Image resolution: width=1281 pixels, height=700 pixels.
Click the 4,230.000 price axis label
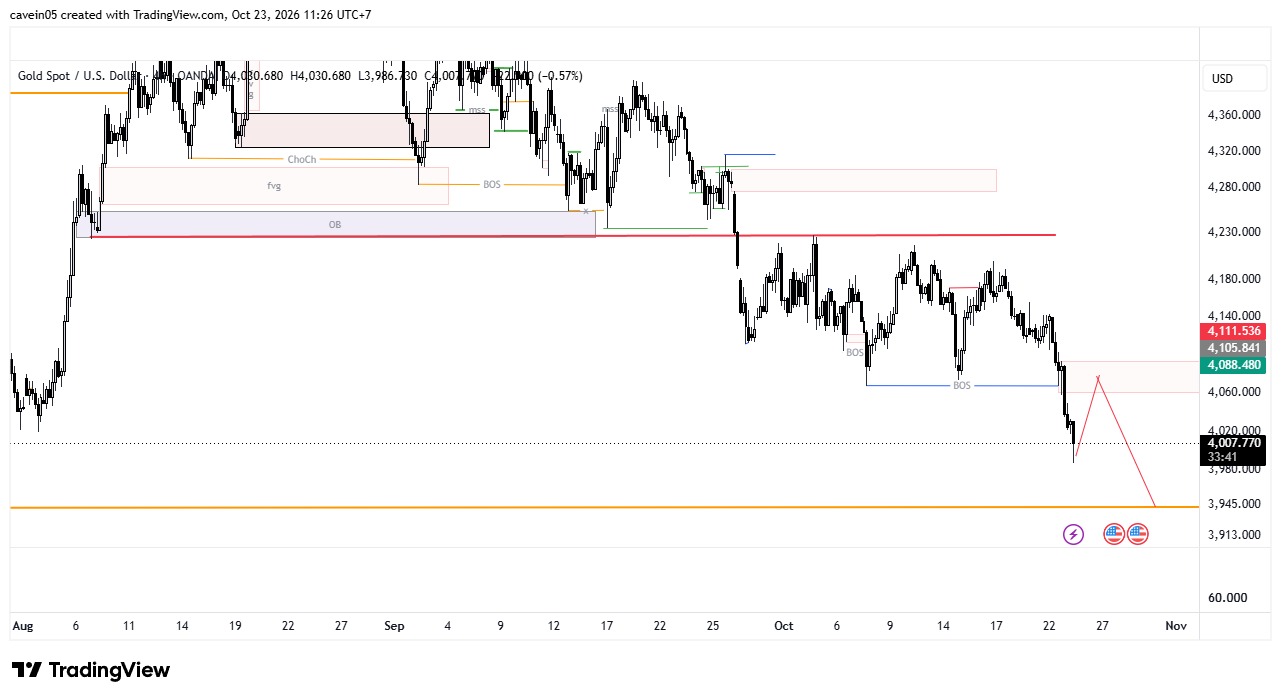[x=1232, y=232]
